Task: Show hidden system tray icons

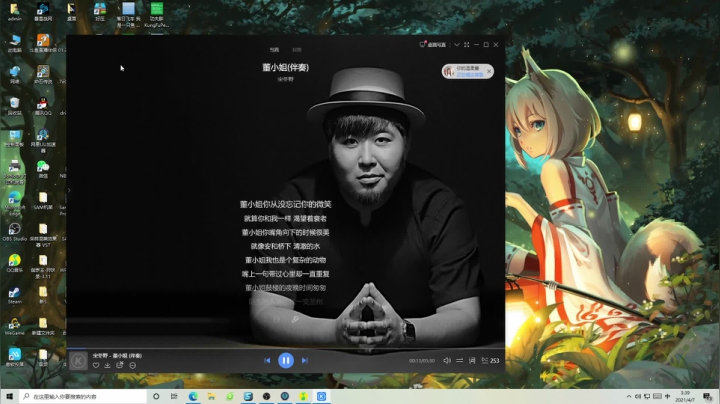Action: tap(629, 396)
